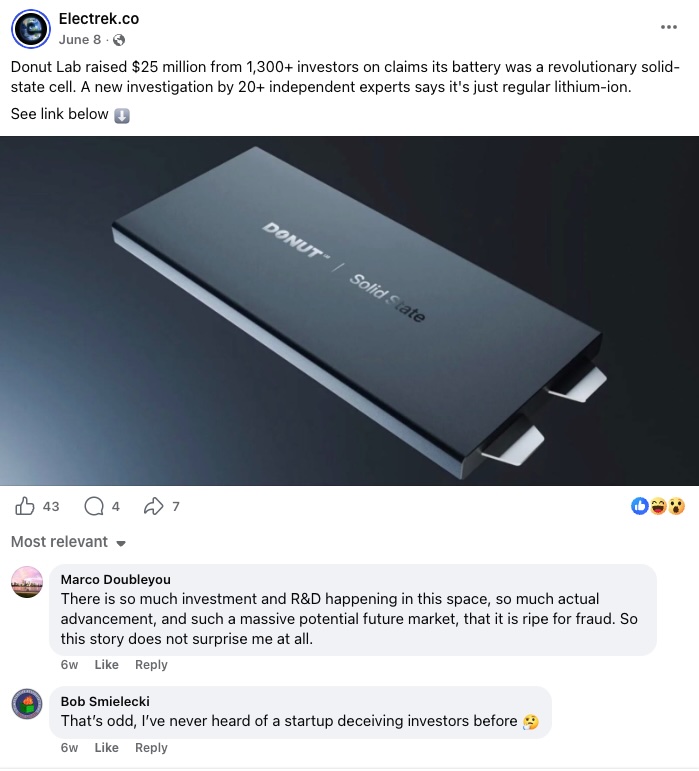Open the June 8 post timestamp
This screenshot has height=771, width=699.
pyautogui.click(x=80, y=40)
